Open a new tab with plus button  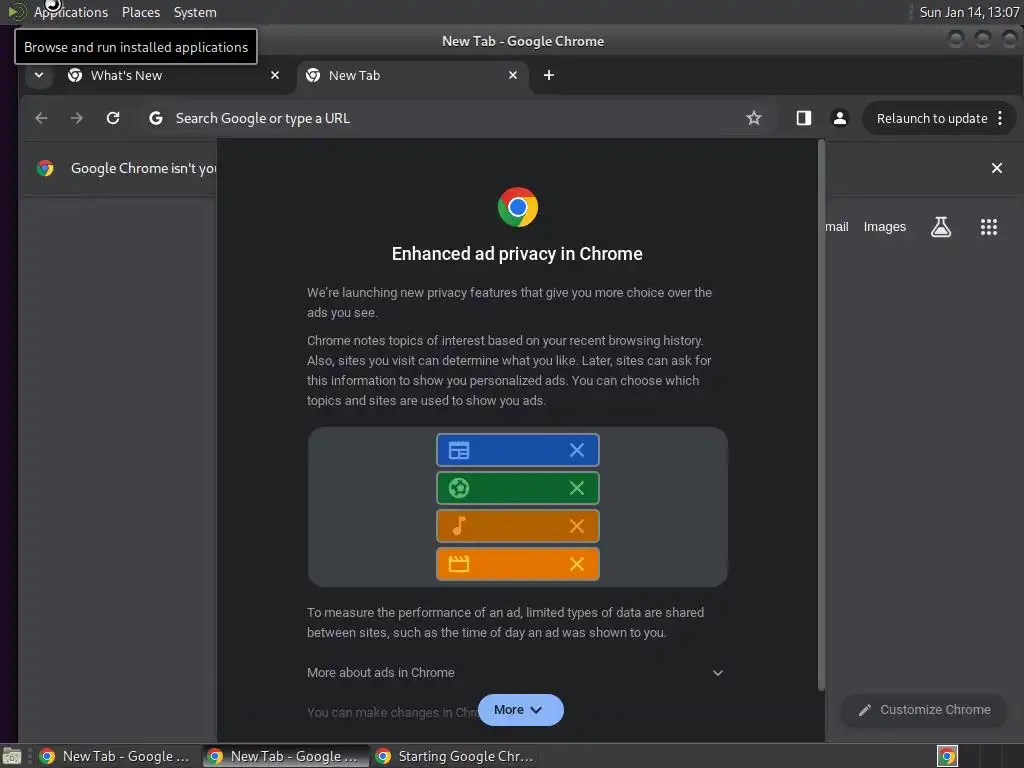549,75
